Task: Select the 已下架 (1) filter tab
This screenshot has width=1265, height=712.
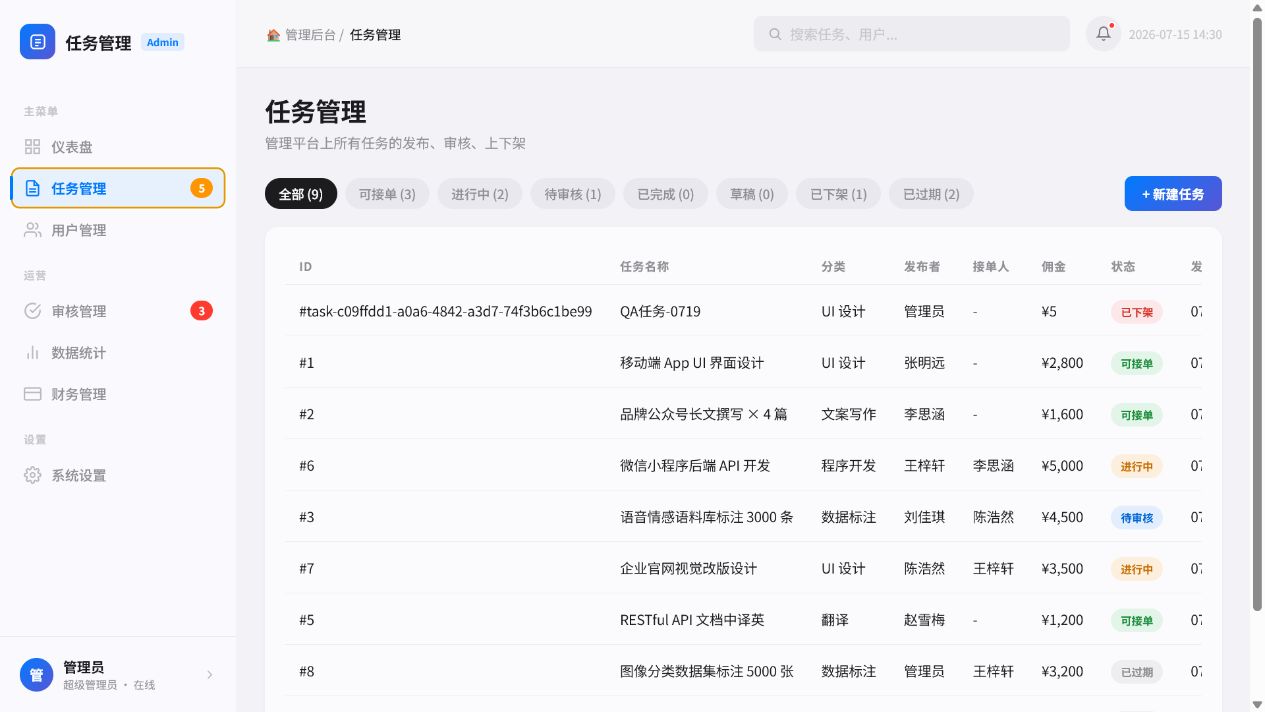Action: click(x=838, y=194)
